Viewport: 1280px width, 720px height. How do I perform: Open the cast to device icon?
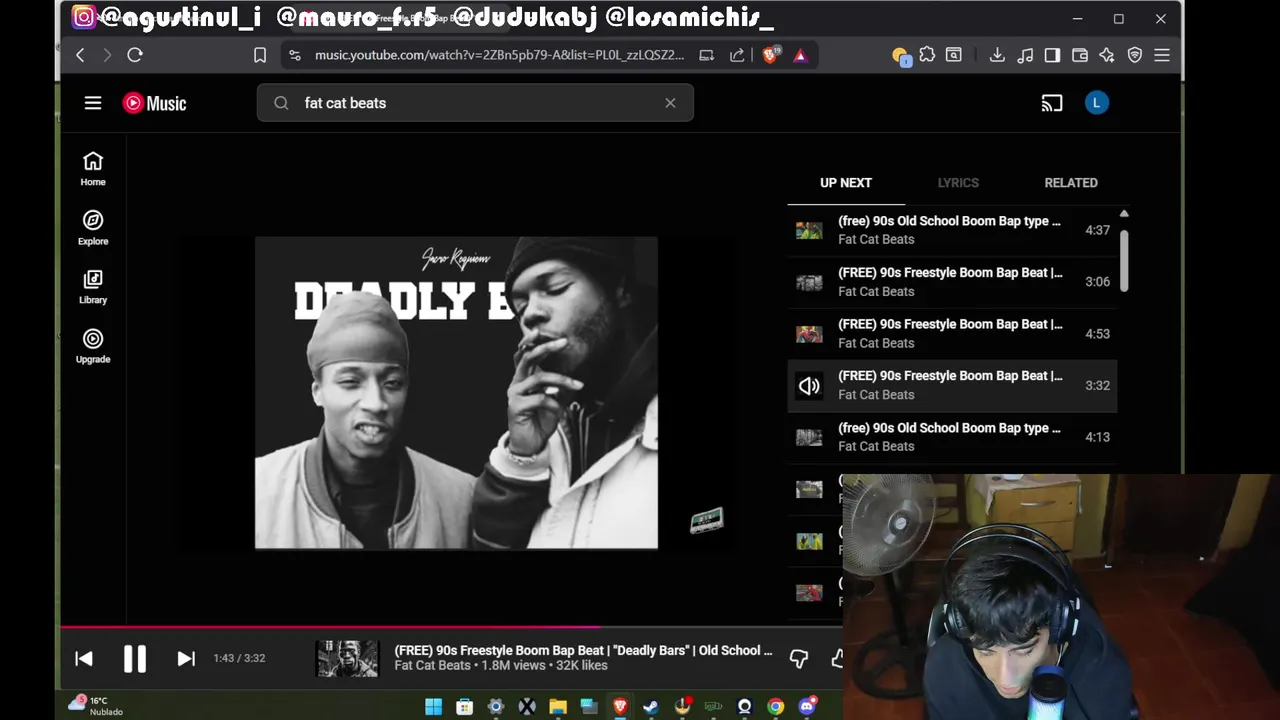1051,103
